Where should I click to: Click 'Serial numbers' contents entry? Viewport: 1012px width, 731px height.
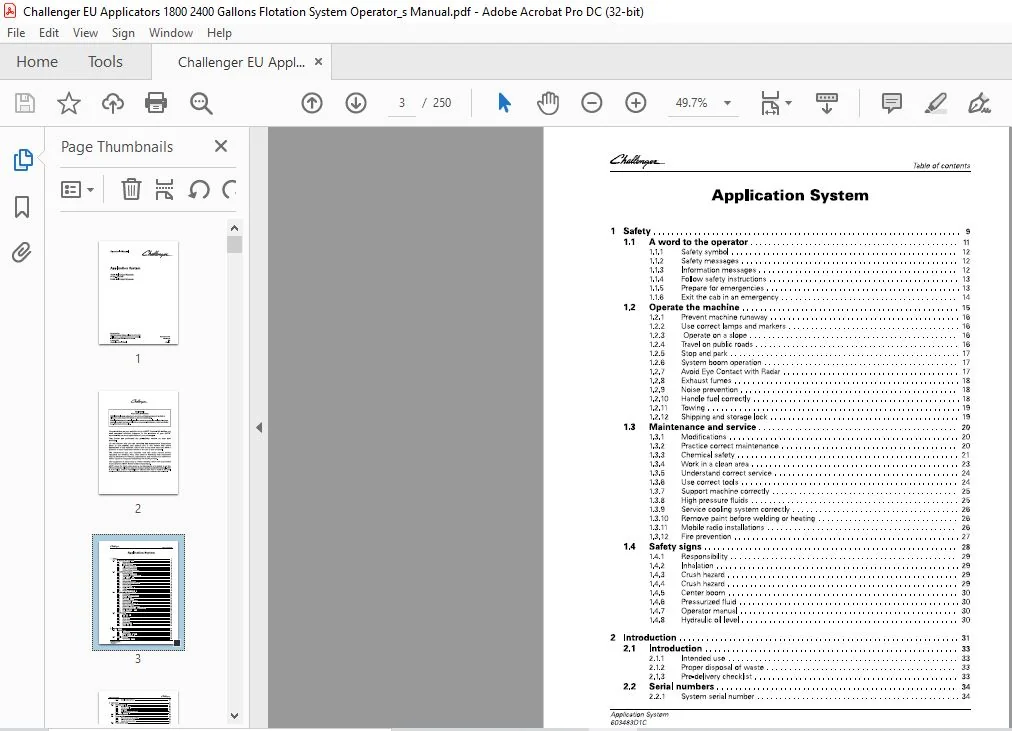[x=682, y=686]
